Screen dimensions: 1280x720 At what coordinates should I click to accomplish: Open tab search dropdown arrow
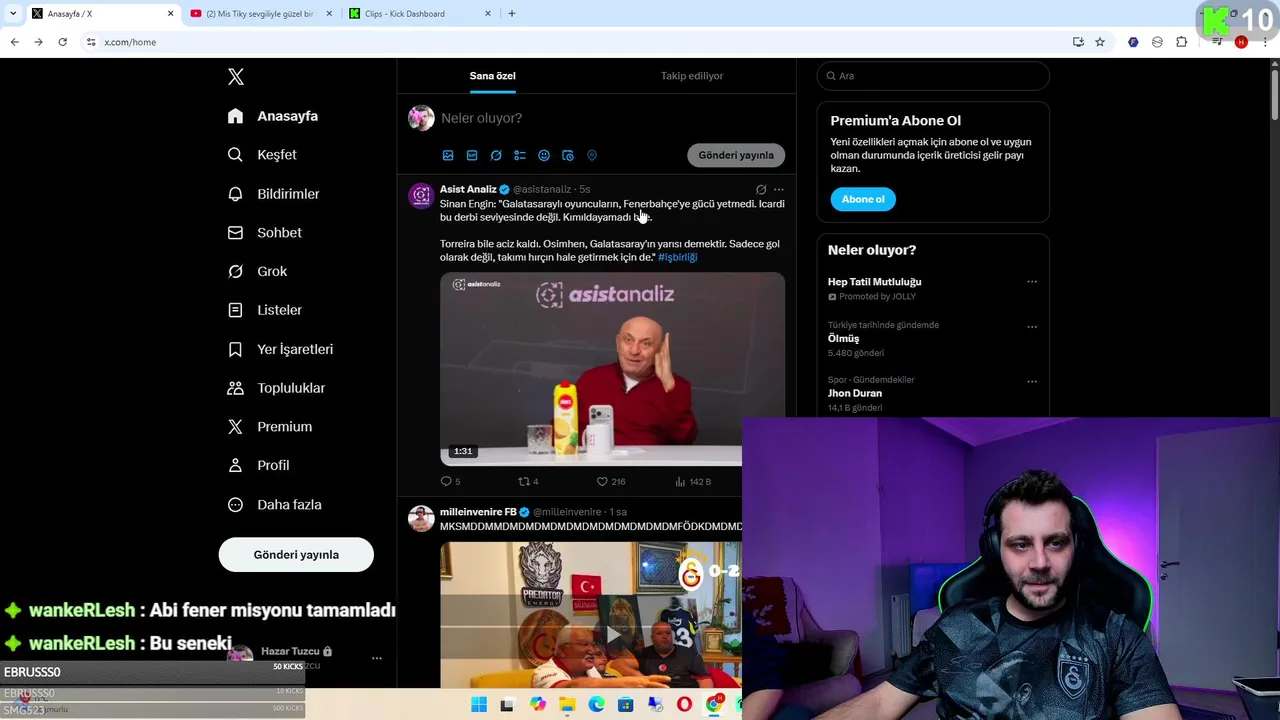click(x=12, y=14)
